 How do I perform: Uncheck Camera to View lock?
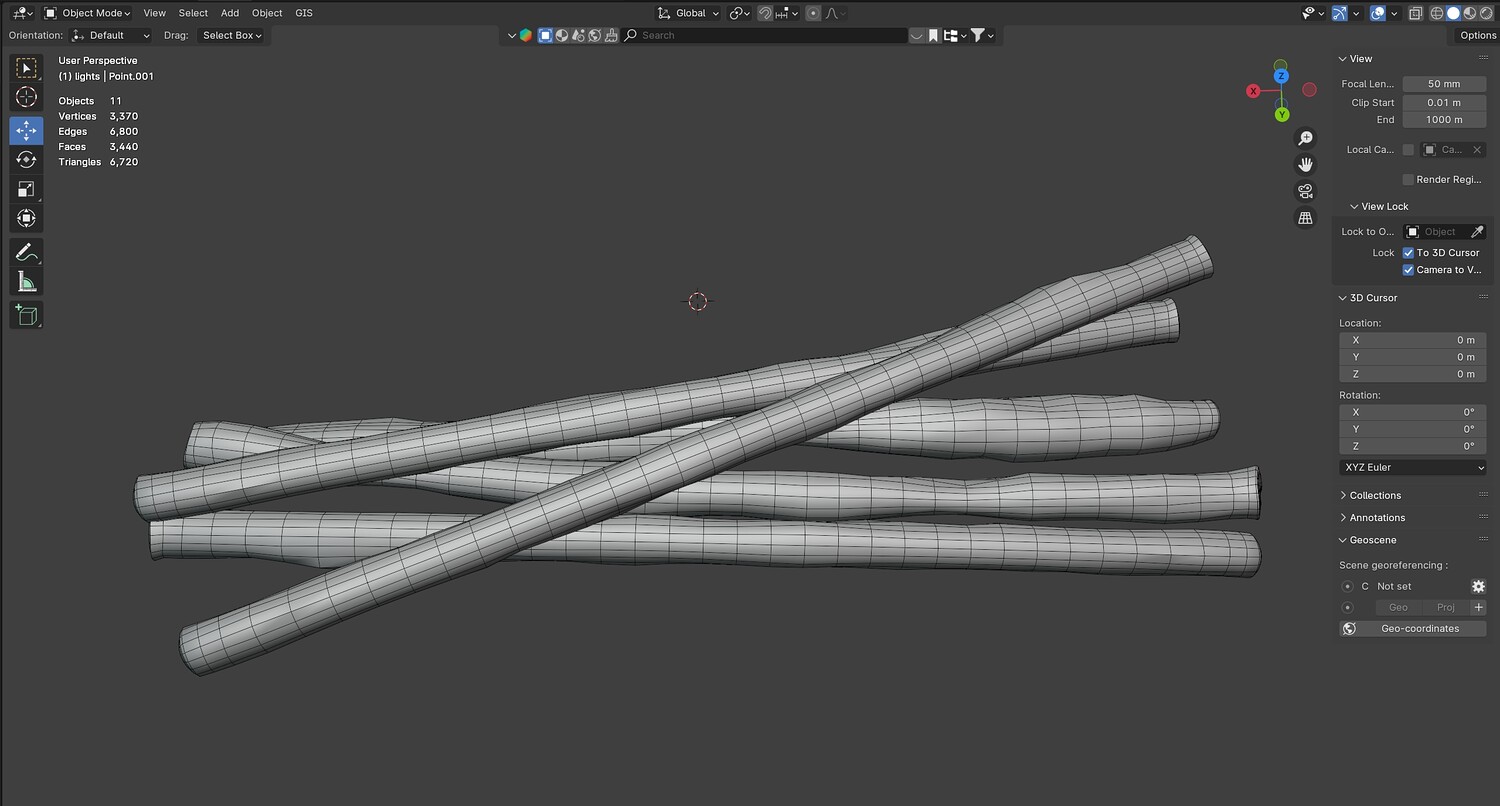click(1408, 270)
